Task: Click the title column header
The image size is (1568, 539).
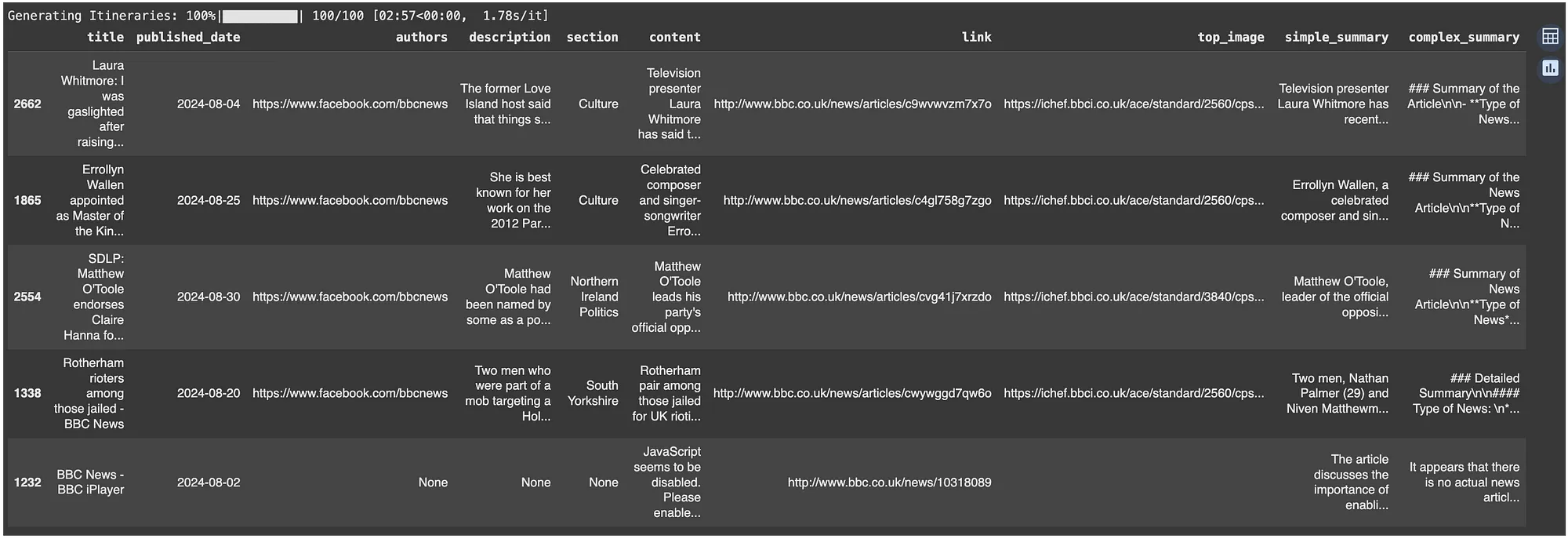Action: tap(105, 37)
